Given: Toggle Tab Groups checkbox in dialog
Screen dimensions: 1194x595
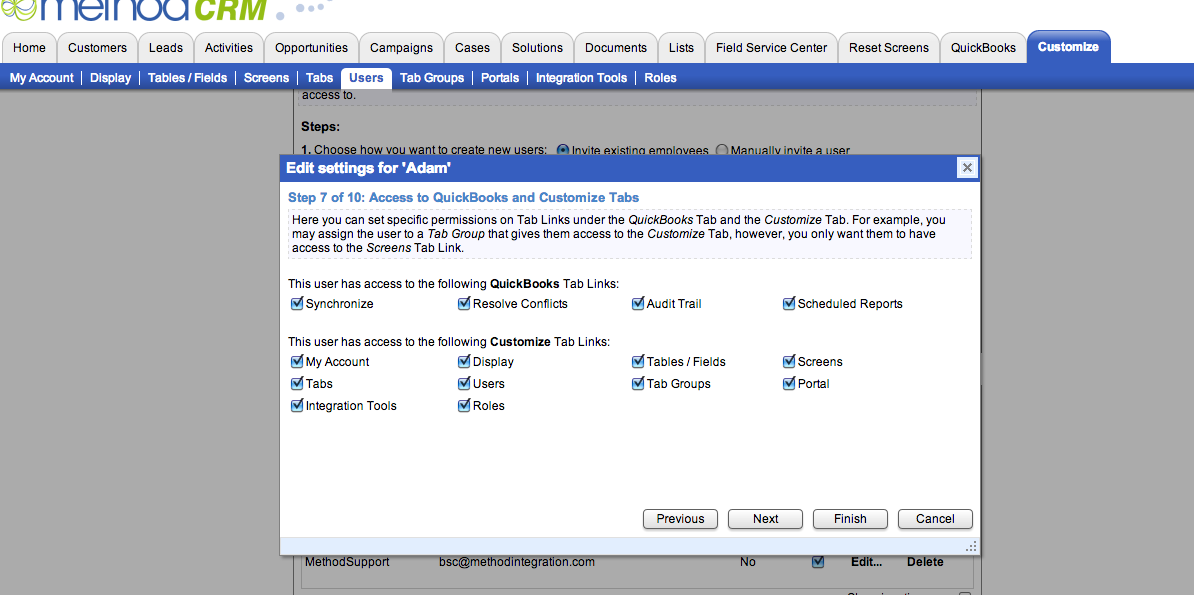Looking at the screenshot, I should [638, 383].
